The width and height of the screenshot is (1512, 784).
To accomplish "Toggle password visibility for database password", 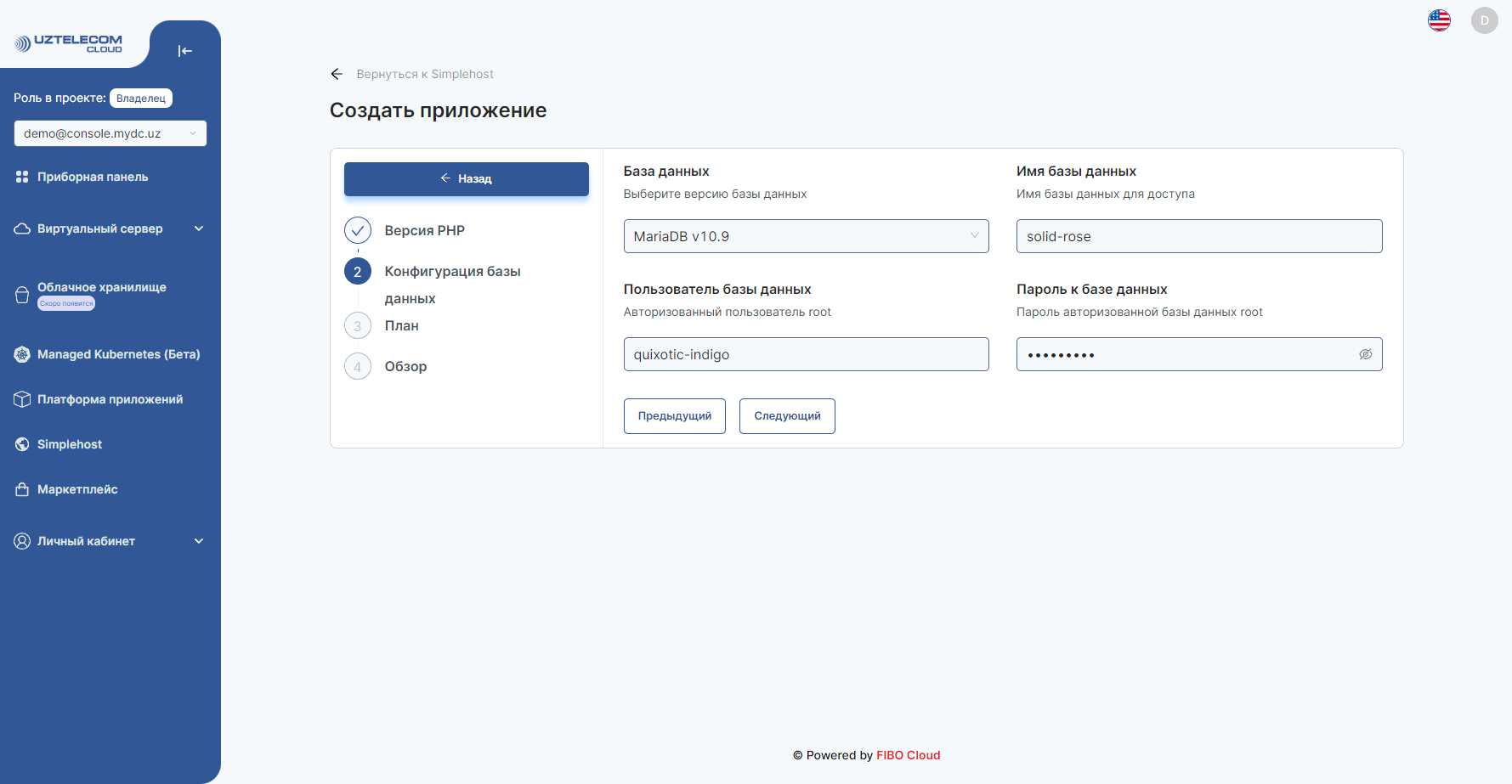I will click(1365, 354).
